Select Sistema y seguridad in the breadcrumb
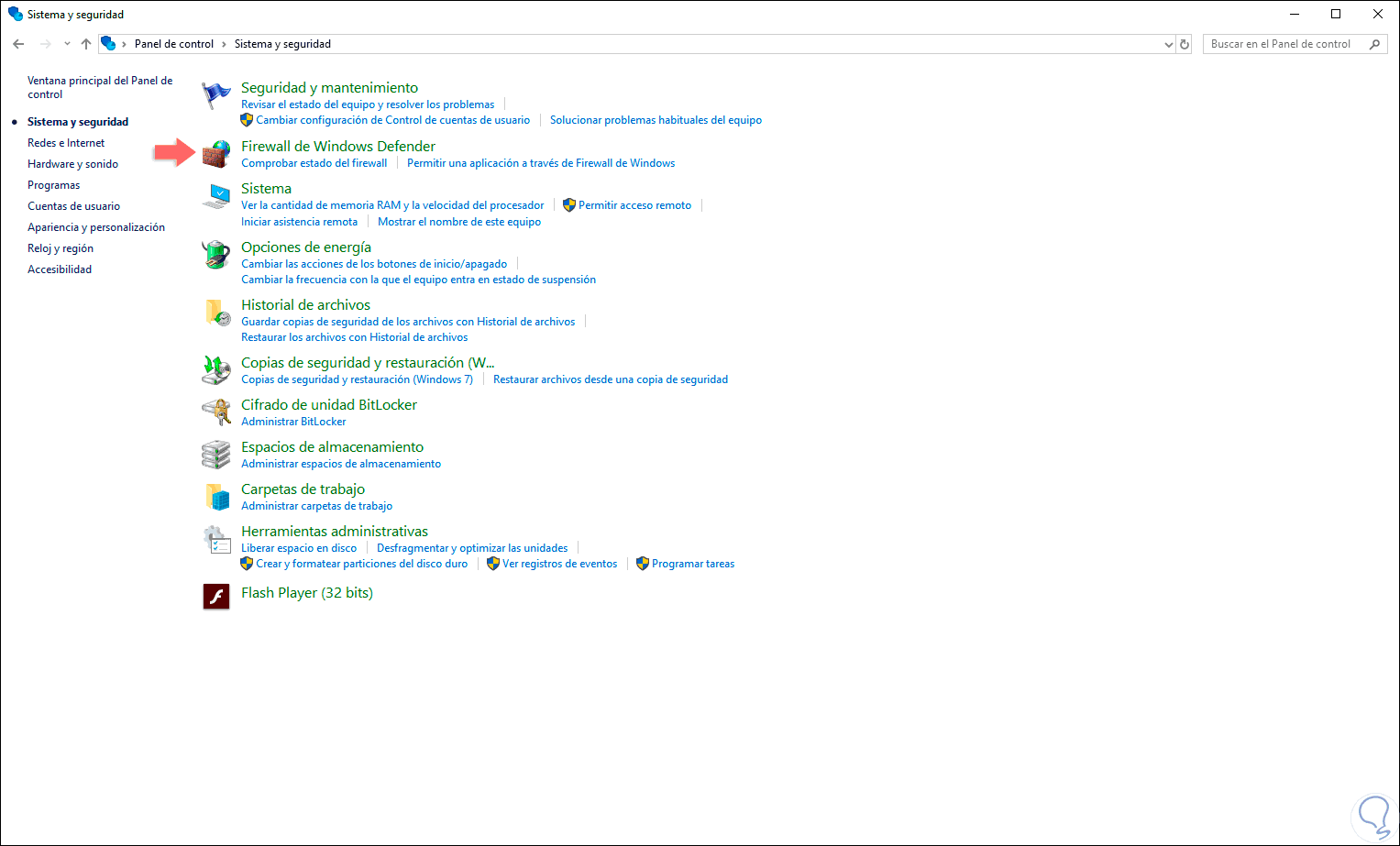The width and height of the screenshot is (1400, 846). coord(282,44)
